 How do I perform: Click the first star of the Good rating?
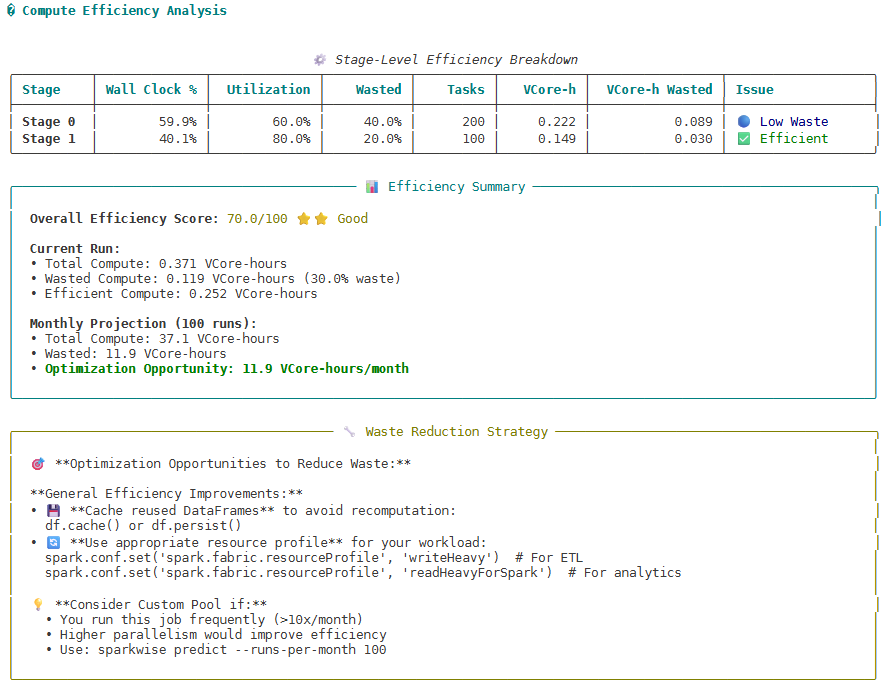pos(304,219)
